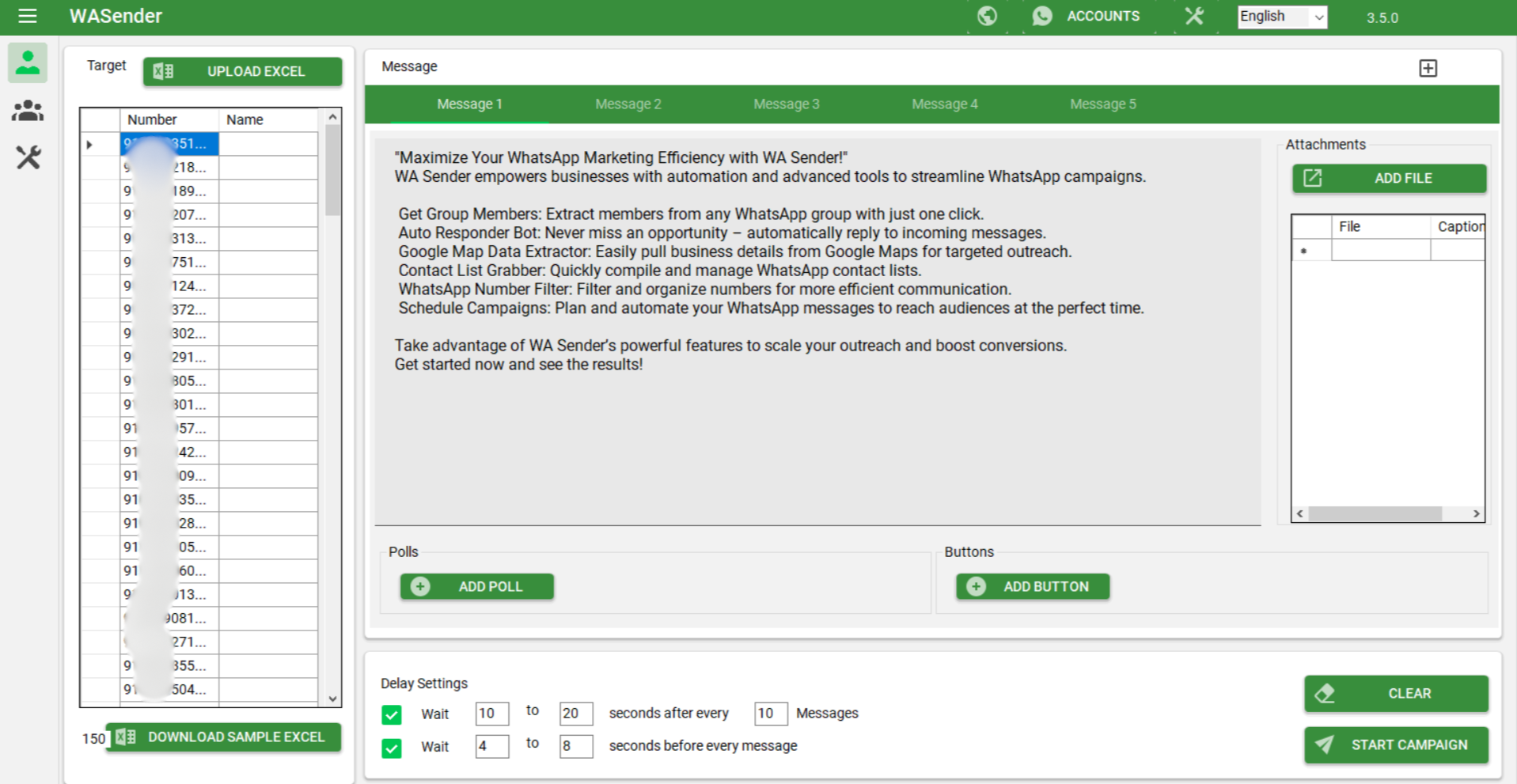Open the hamburger menu
1517x784 pixels.
point(28,16)
